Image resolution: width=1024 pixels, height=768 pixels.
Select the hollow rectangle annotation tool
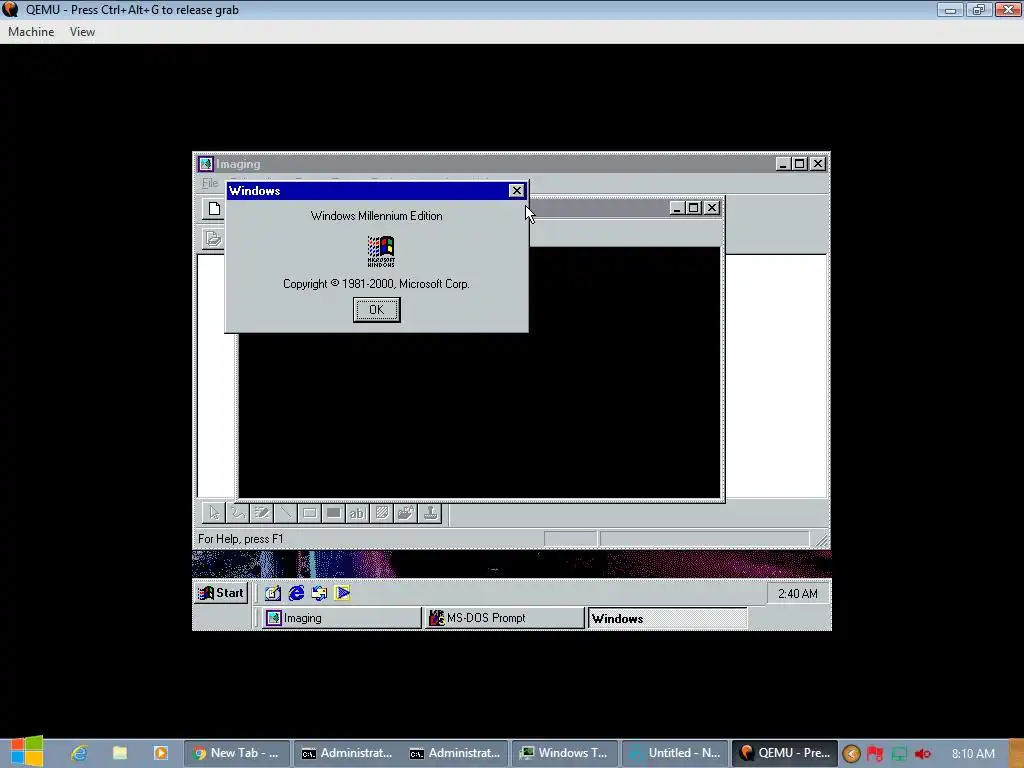click(x=310, y=513)
